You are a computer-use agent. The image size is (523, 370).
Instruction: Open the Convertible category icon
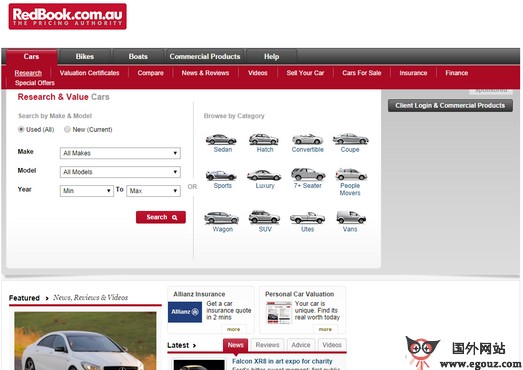(307, 139)
